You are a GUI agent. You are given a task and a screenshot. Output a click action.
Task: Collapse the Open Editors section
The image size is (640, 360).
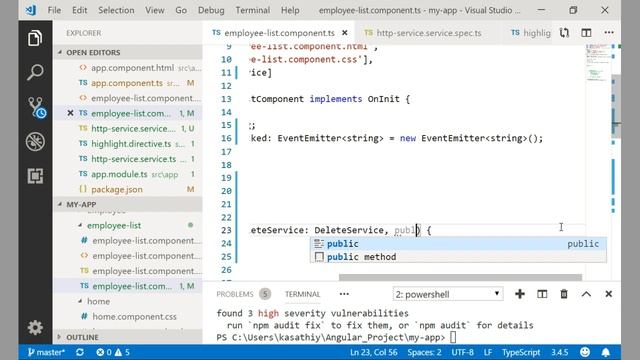(x=128, y=52)
